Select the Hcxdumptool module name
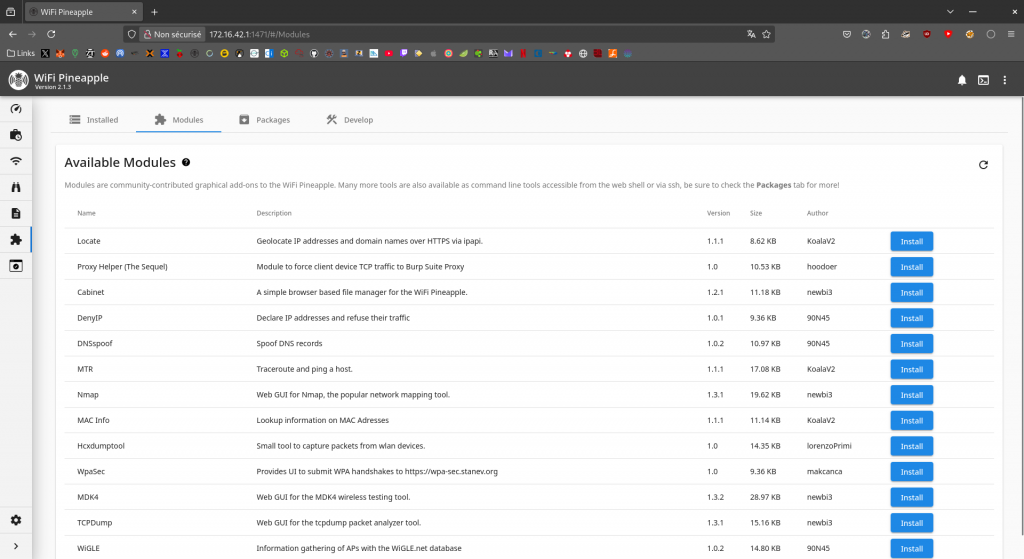The image size is (1024, 559). click(101, 446)
